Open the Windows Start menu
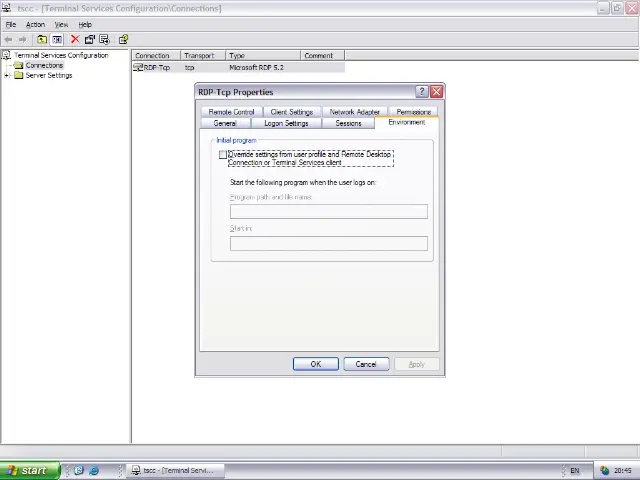 coord(30,471)
